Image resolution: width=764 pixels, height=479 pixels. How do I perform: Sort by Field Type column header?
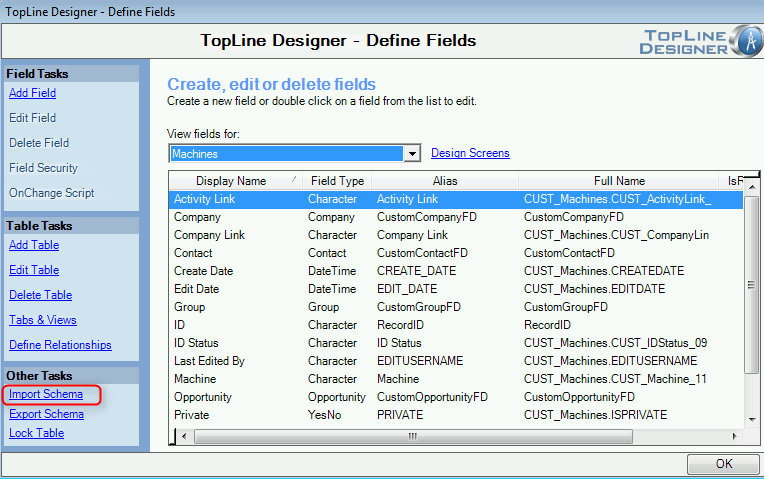click(337, 181)
